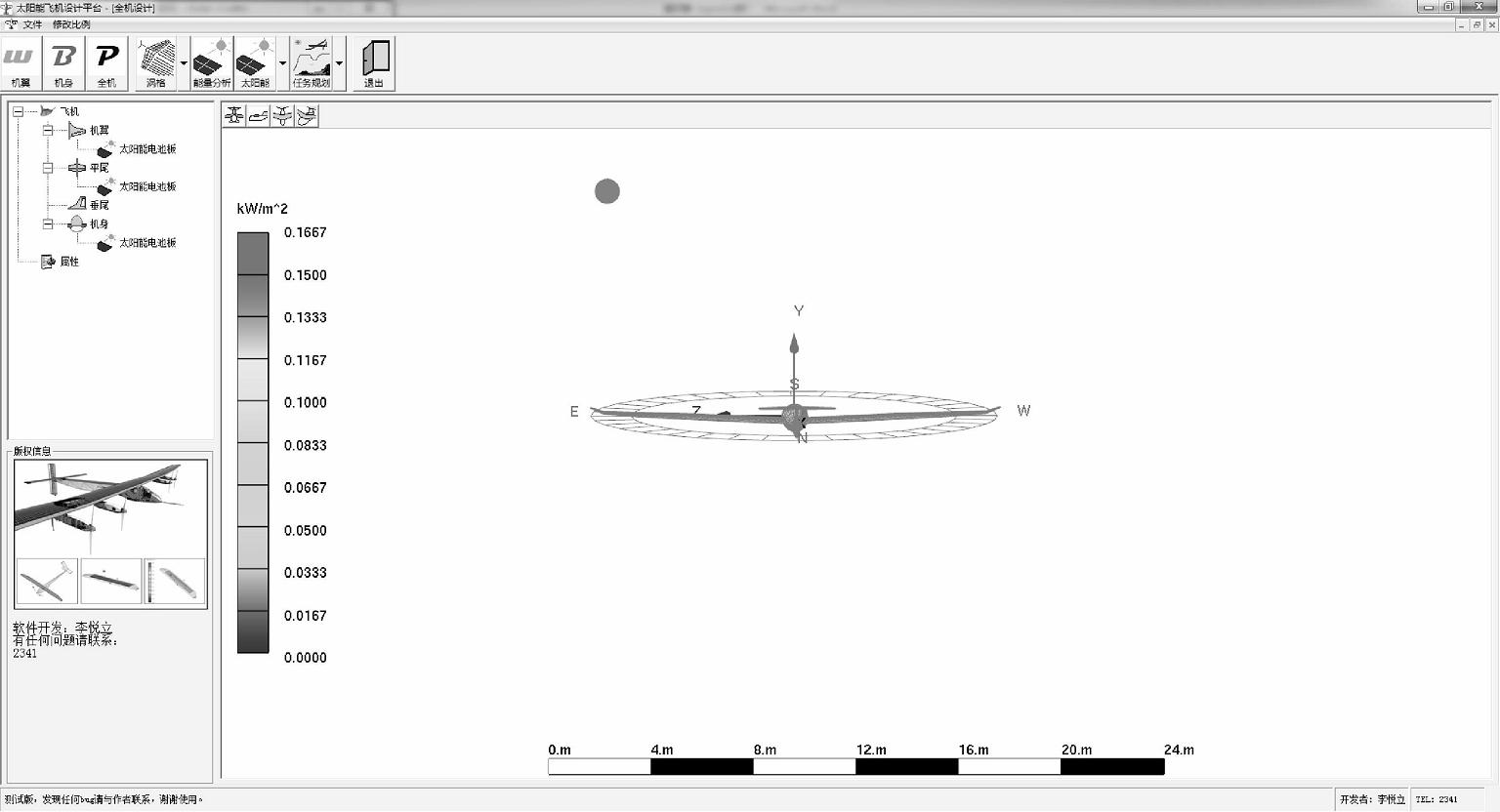Viewport: 1500px width, 812px height.
Task: Switch to the top view icon
Action: (282, 116)
